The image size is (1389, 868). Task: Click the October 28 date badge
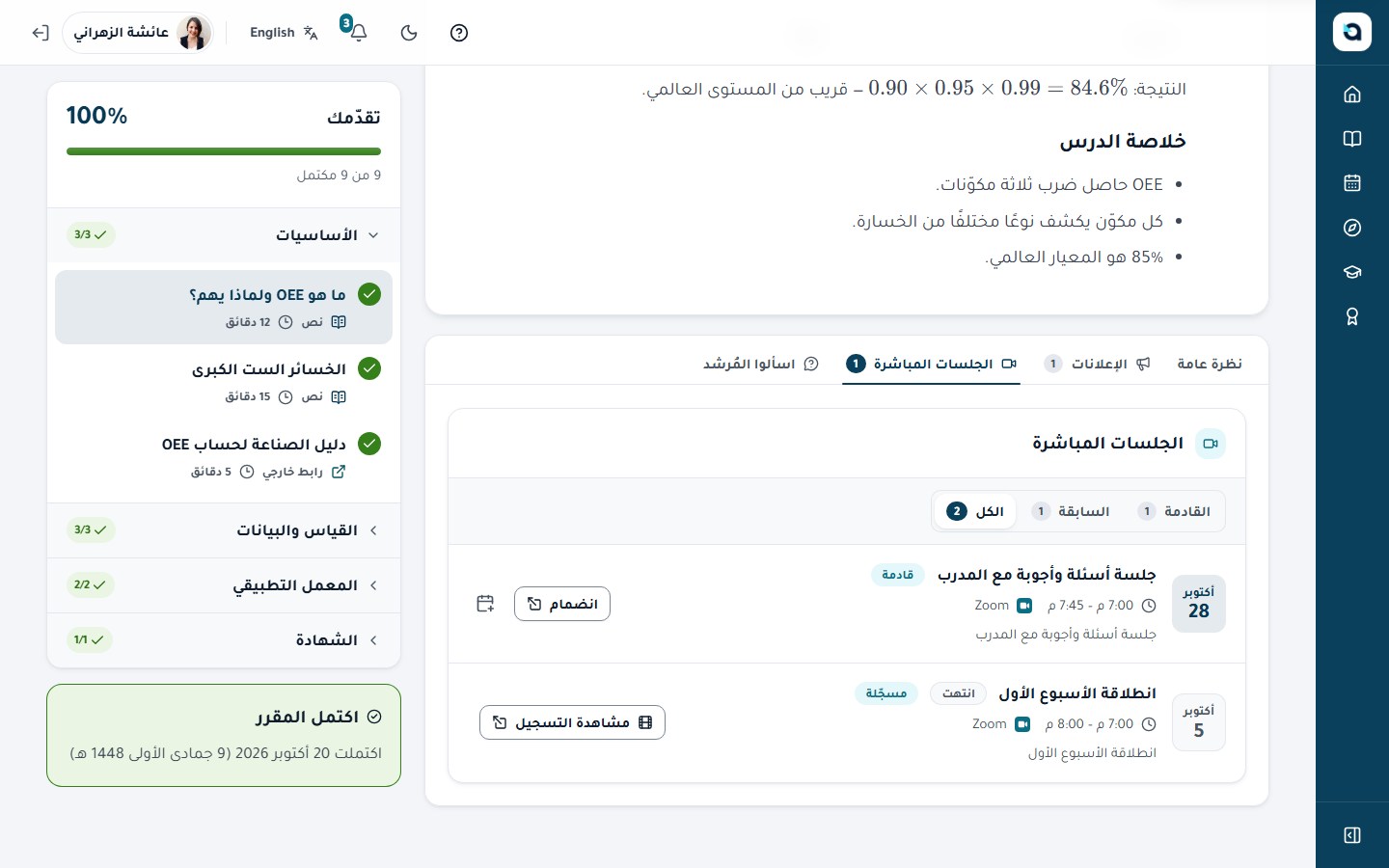coord(1199,604)
